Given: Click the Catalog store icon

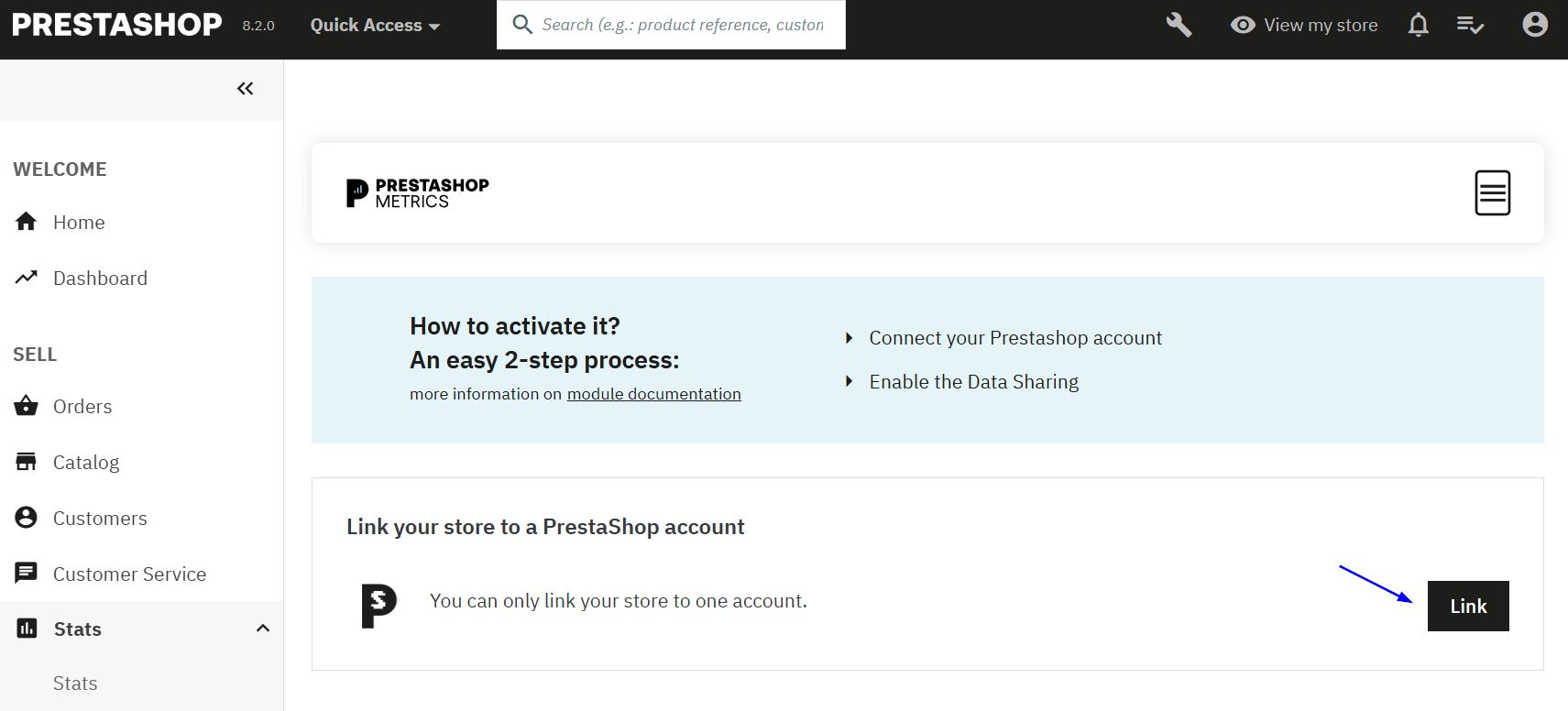Looking at the screenshot, I should click(x=27, y=461).
